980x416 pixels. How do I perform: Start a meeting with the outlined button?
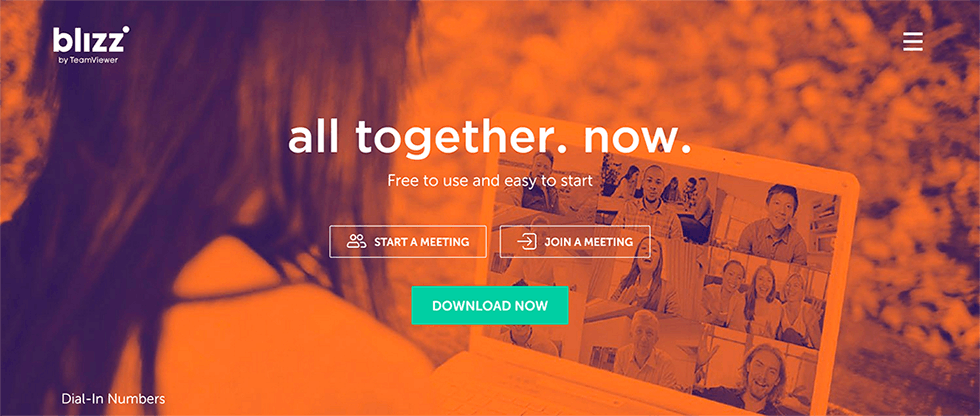(408, 242)
